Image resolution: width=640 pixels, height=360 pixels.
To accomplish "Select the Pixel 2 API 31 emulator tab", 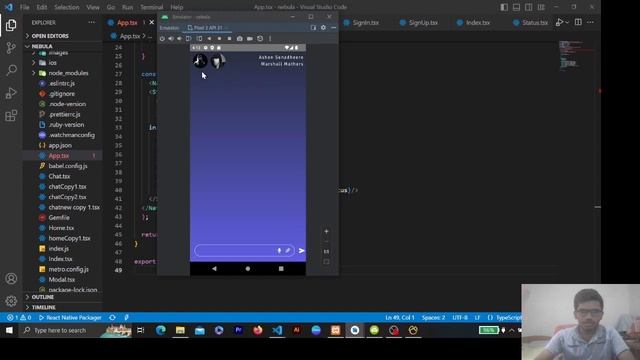I will tap(208, 28).
